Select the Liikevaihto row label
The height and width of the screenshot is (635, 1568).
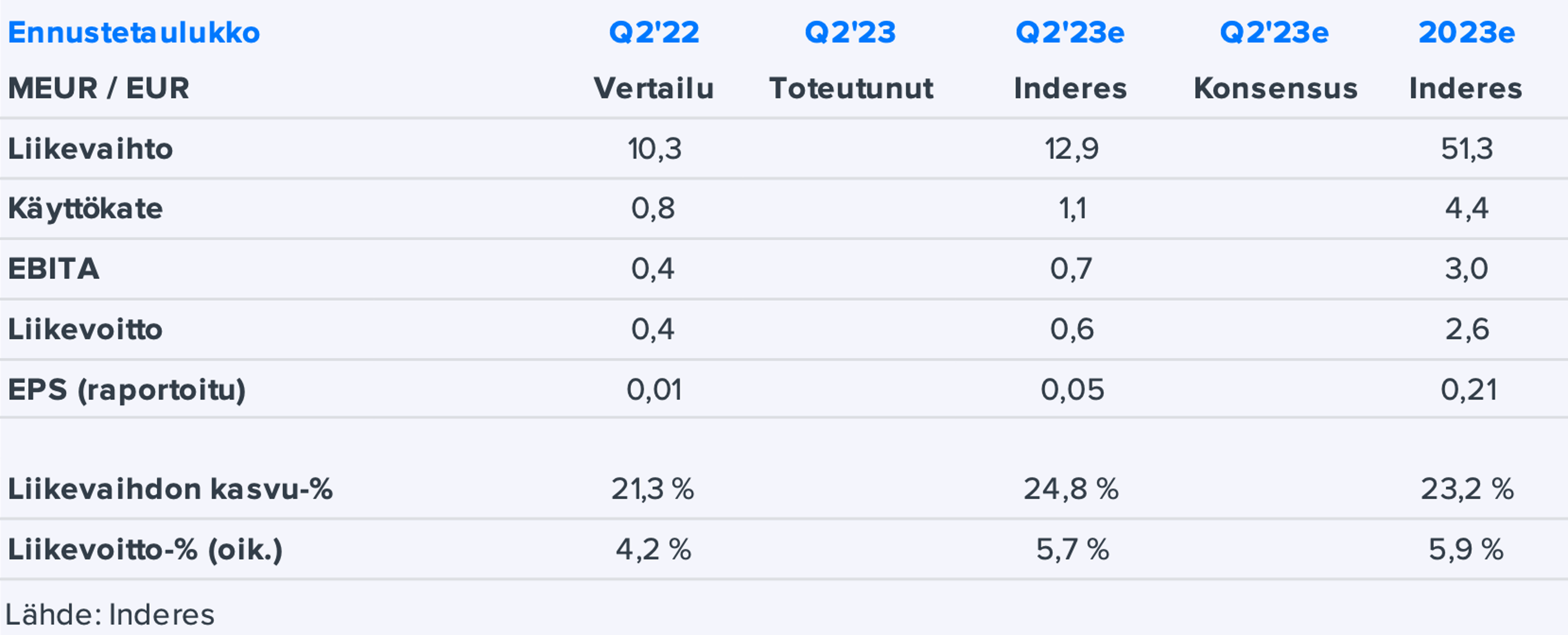click(x=91, y=149)
